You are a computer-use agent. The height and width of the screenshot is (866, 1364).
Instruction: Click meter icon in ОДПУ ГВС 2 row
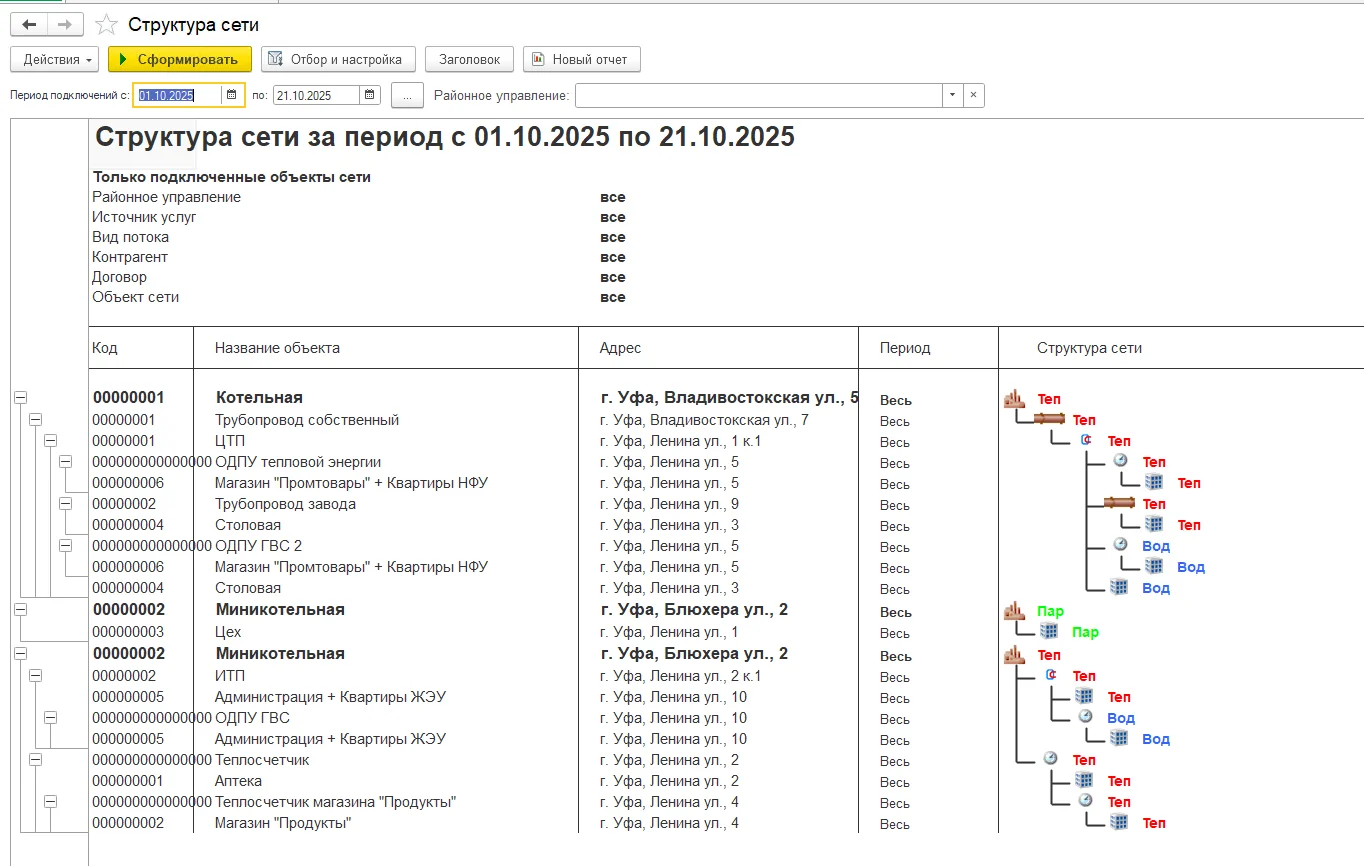(1120, 545)
